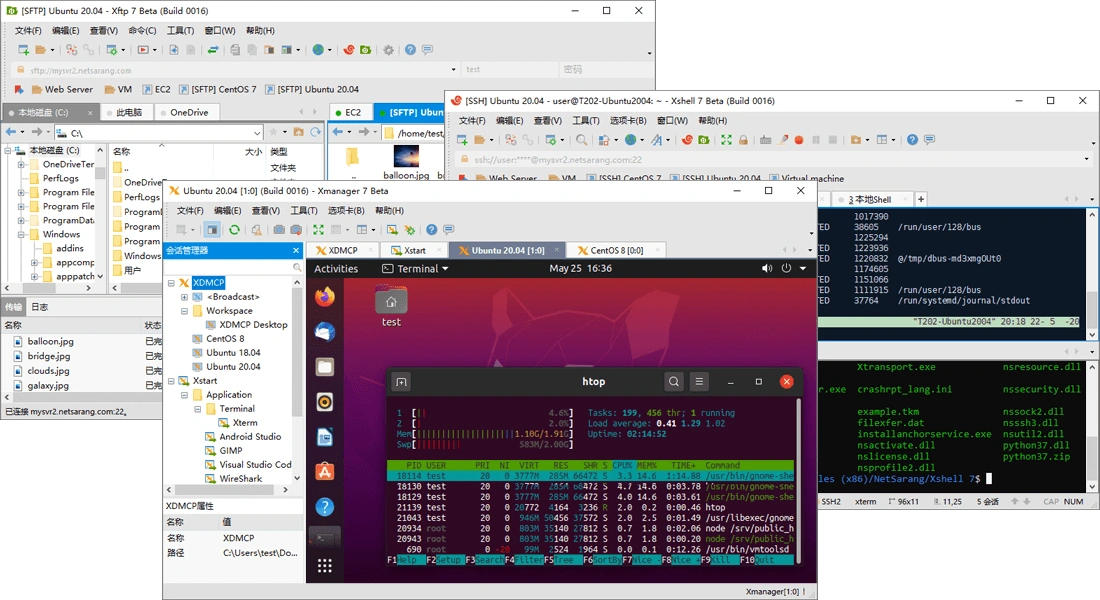Viewport: 1100px width, 600px height.
Task: Click the Xstart launcher icon in Xmanager toolbar
Action: (392, 229)
